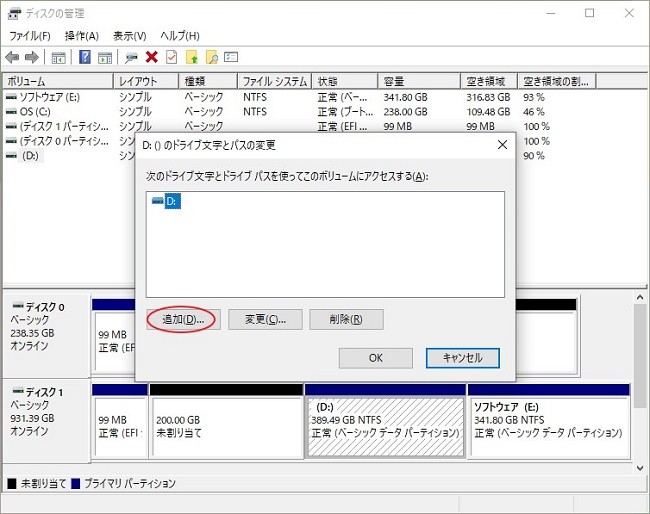Image resolution: width=650 pixels, height=514 pixels.
Task: Click the D: entry in dialog list
Action: (x=172, y=201)
